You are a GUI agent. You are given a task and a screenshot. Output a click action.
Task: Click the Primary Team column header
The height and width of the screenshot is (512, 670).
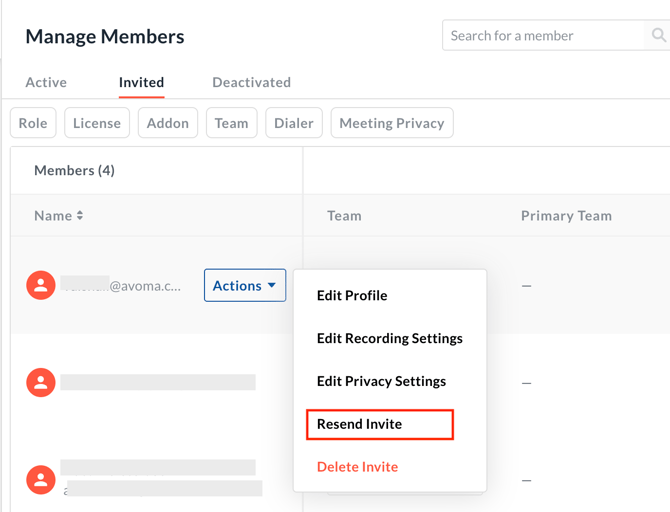(566, 215)
